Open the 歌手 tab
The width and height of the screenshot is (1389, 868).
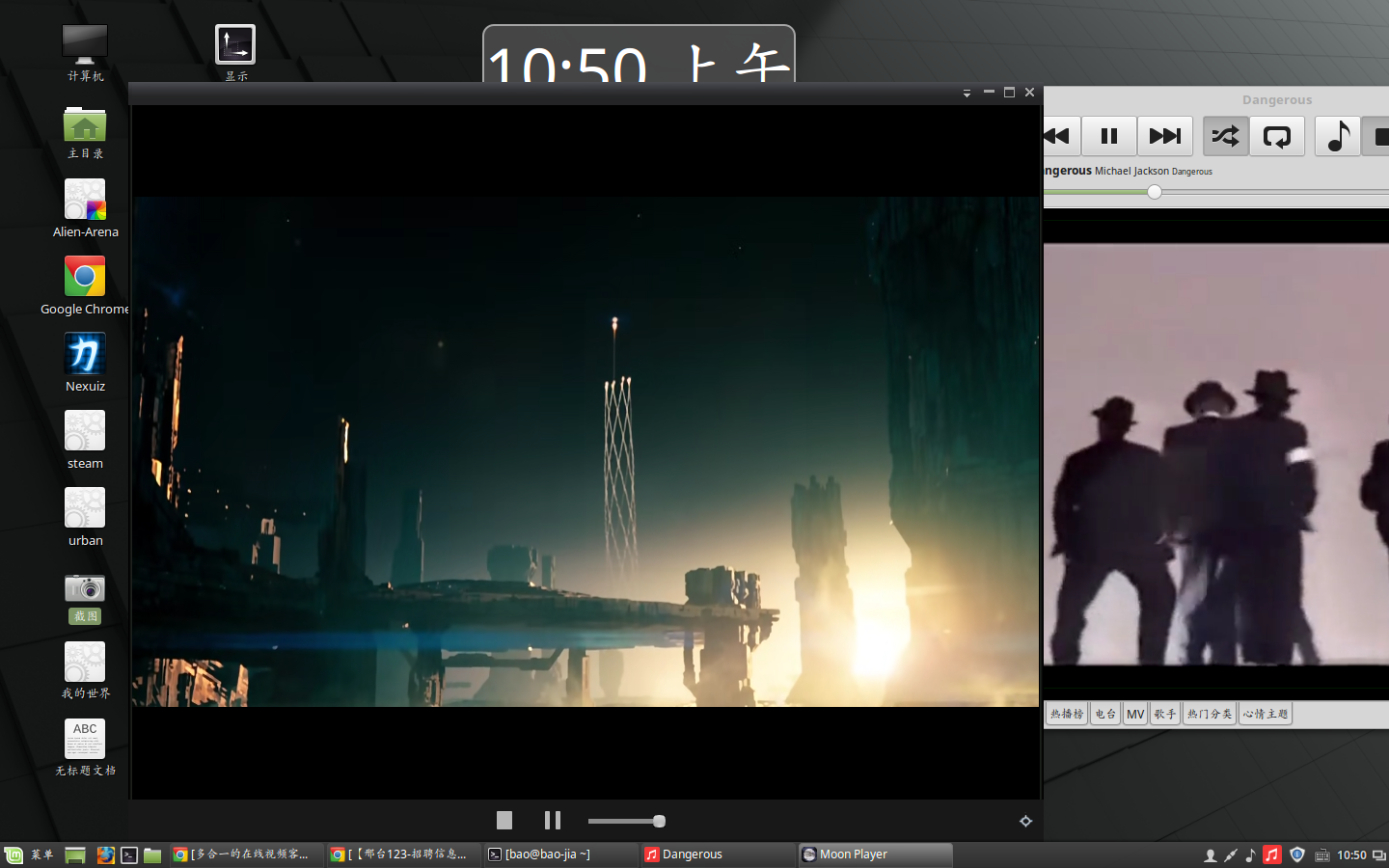(1165, 714)
